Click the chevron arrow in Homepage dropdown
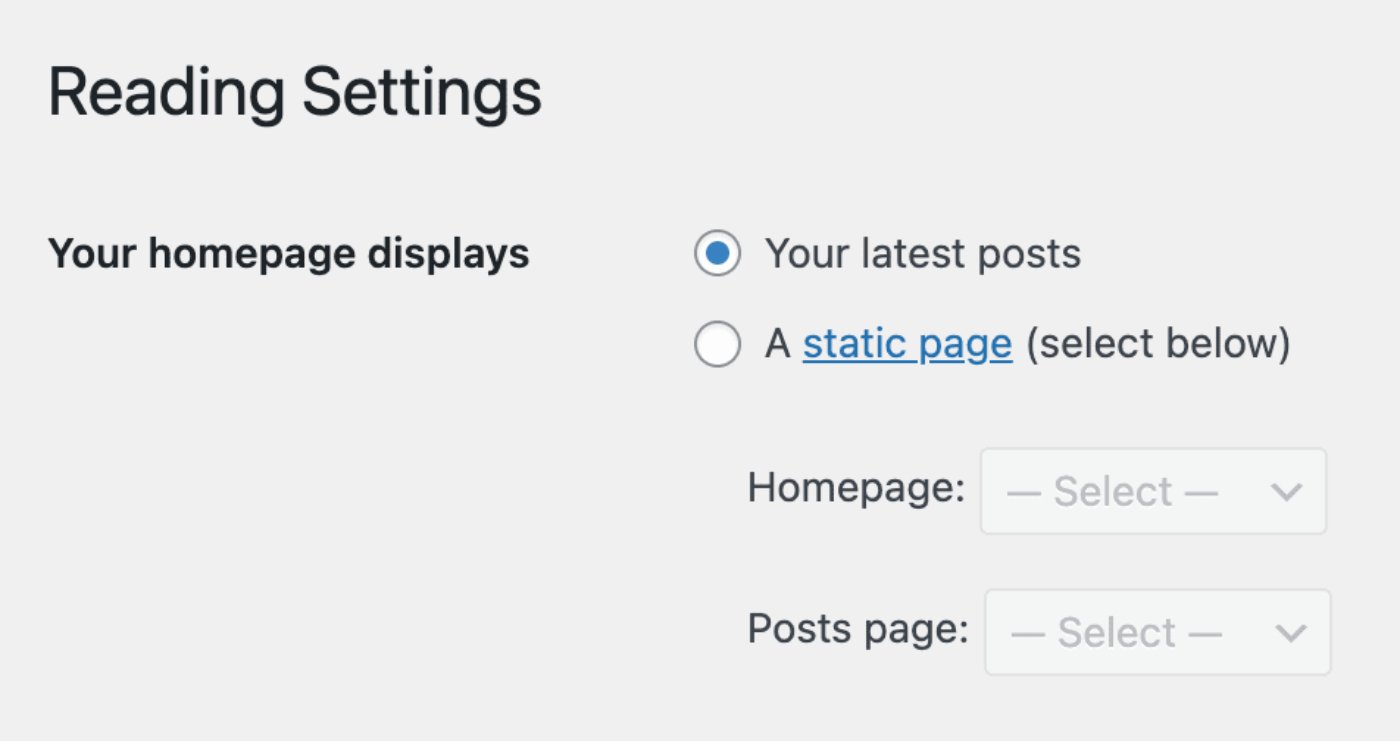1400x741 pixels. click(1286, 492)
